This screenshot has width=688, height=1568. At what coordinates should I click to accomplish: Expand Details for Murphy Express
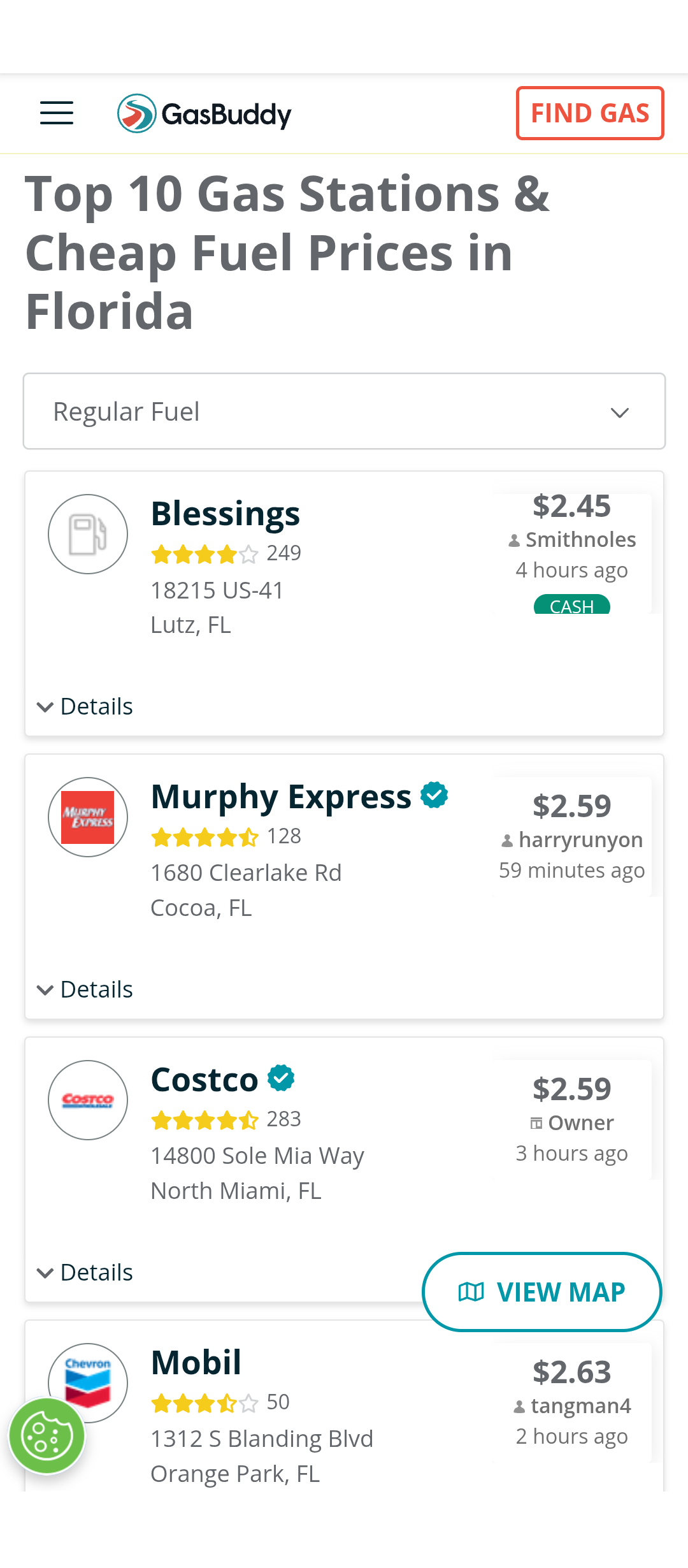tap(85, 989)
